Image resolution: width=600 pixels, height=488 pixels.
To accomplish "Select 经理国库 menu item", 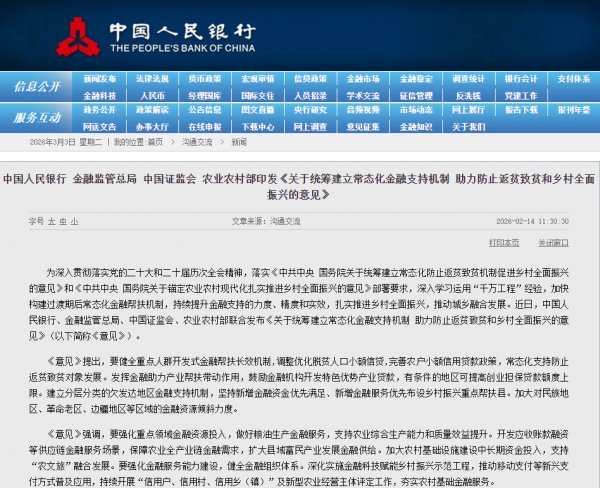I will coord(205,96).
